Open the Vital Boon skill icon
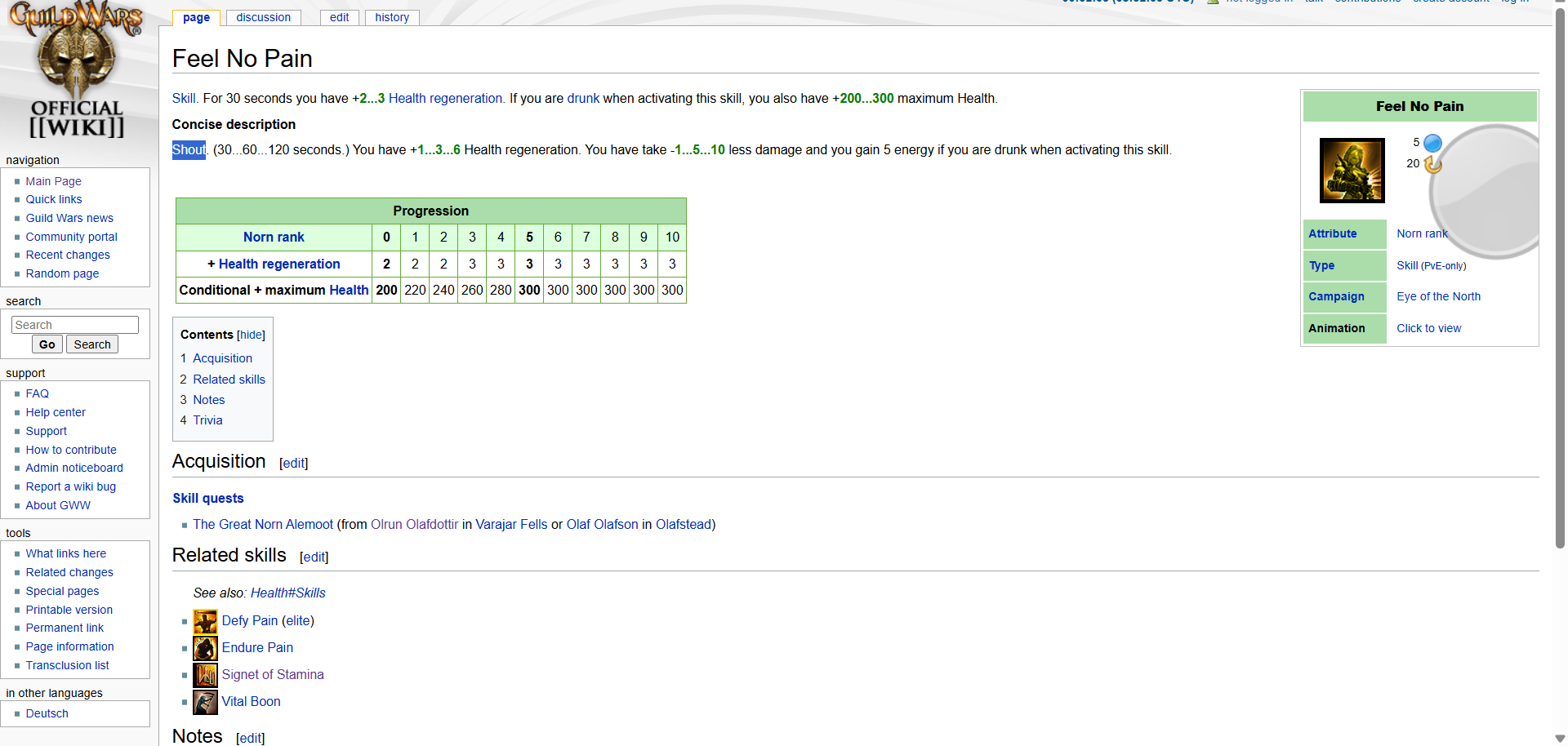1568x746 pixels. [x=205, y=703]
